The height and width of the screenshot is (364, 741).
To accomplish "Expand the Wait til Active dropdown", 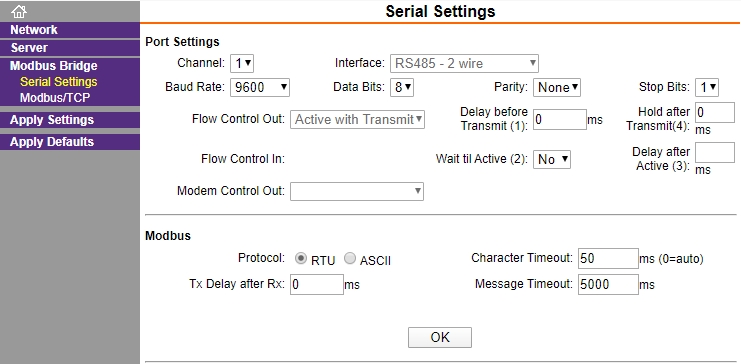I will tap(552, 159).
